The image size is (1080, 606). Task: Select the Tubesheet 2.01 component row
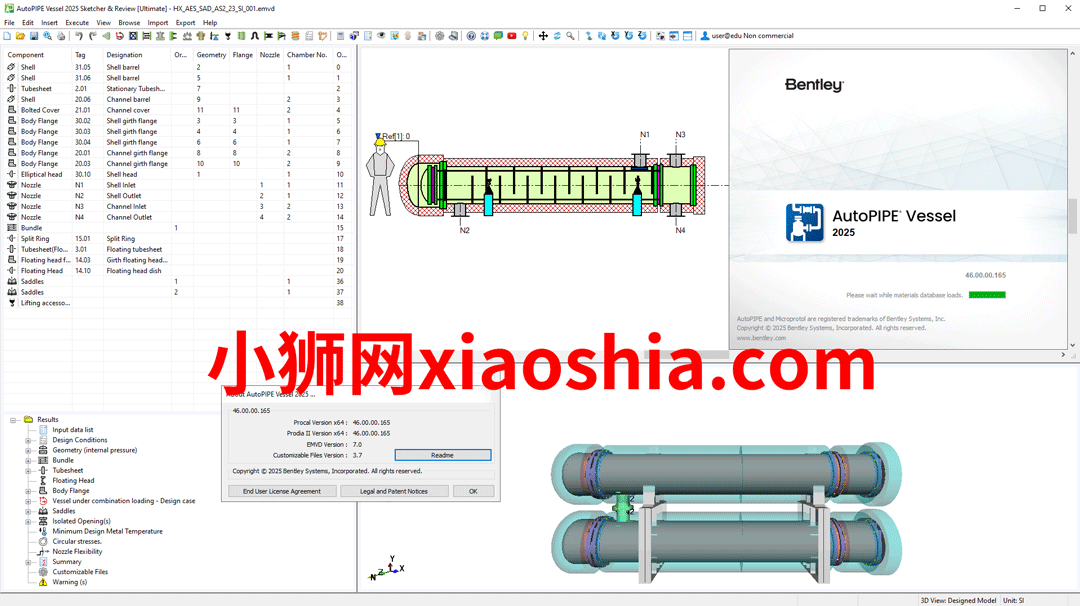pyautogui.click(x=176, y=89)
